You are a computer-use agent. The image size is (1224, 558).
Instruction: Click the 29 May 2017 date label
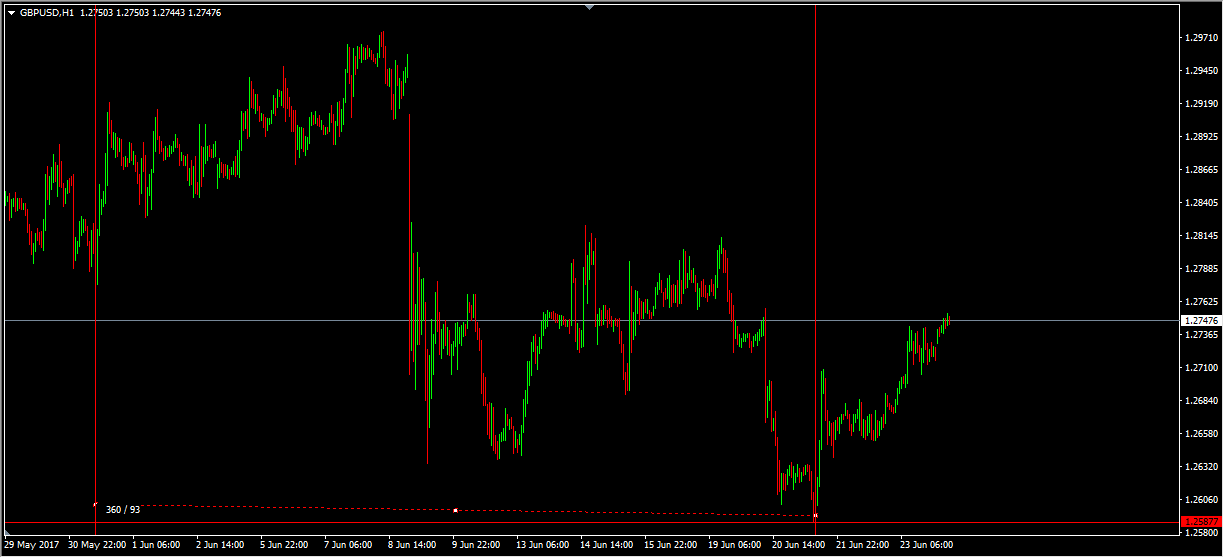(x=33, y=546)
